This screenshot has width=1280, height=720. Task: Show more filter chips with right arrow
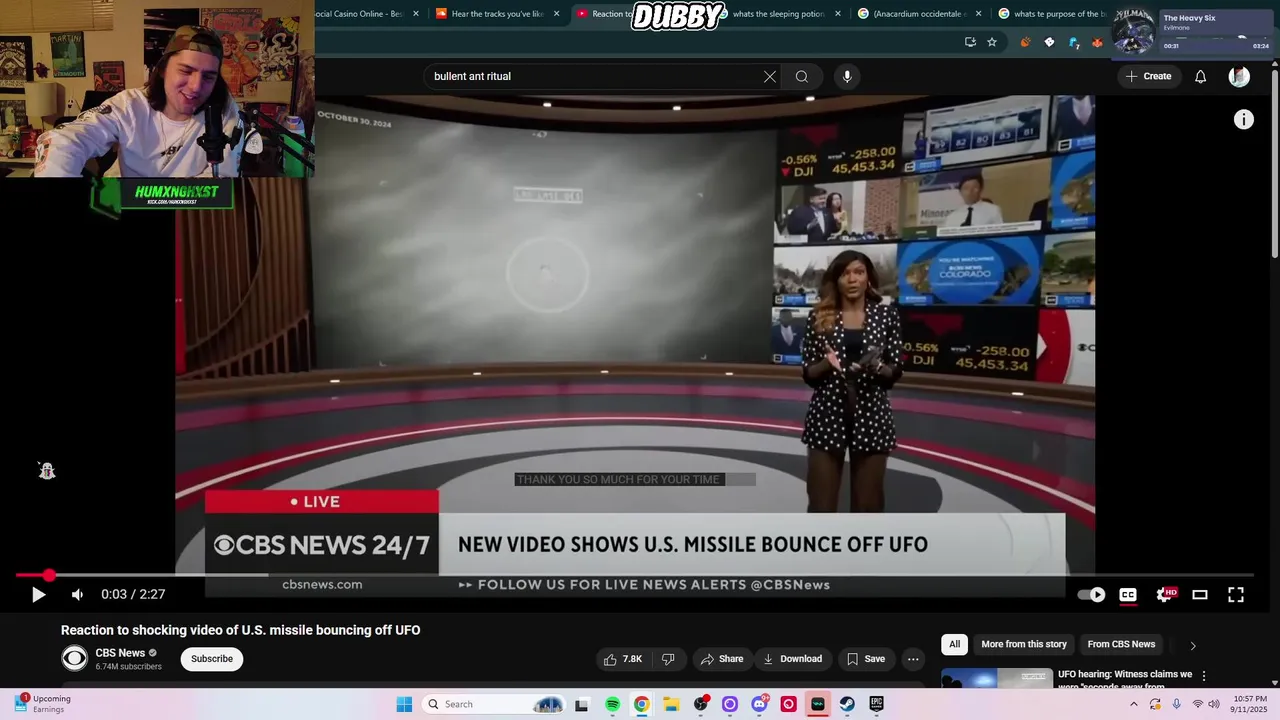1192,646
